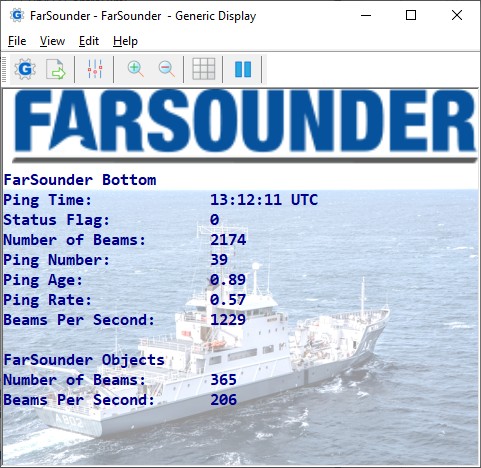Click the Ping Time value '13:12:11 UTC'
Screen dimensions: 481x468
coord(264,200)
